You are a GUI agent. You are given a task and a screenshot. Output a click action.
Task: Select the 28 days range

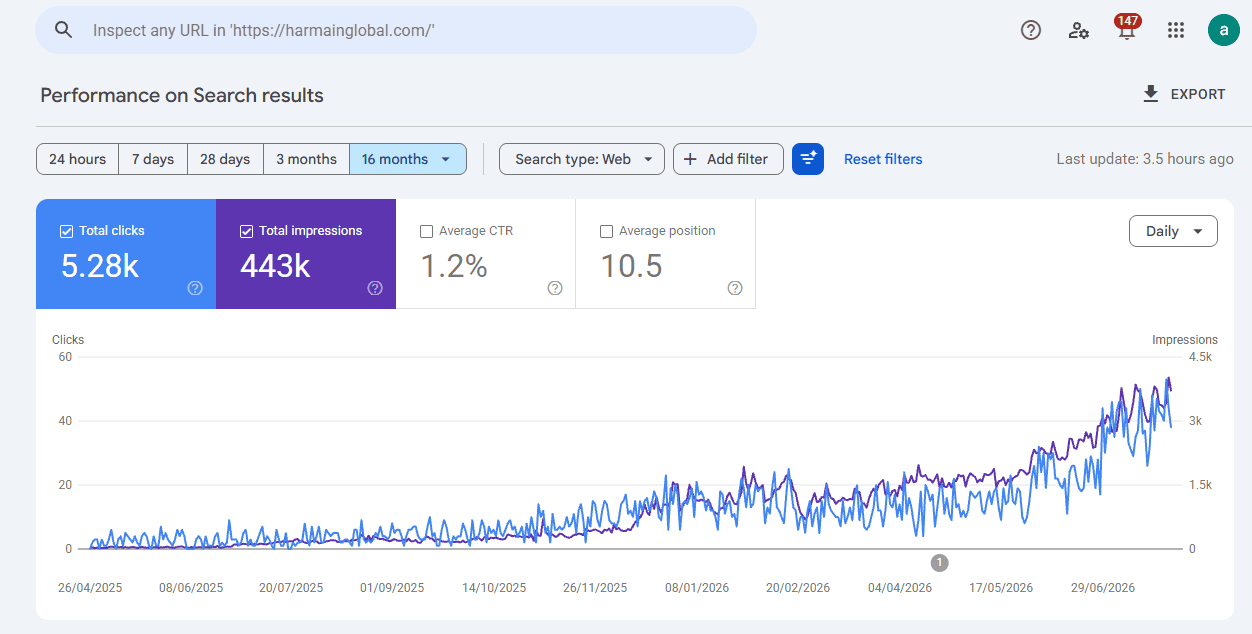(x=225, y=159)
